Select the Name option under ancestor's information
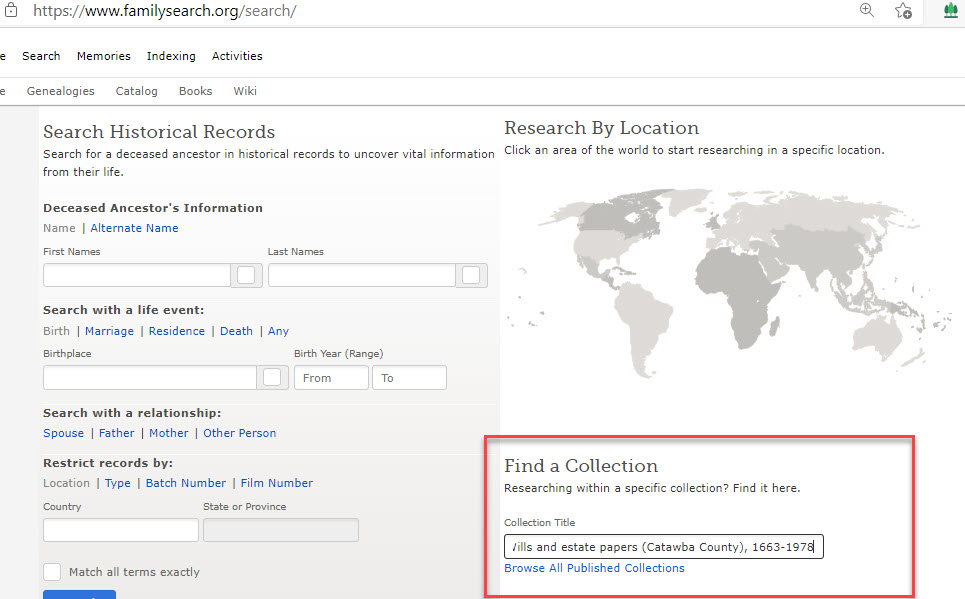Screen dimensions: 965x599 point(59,228)
